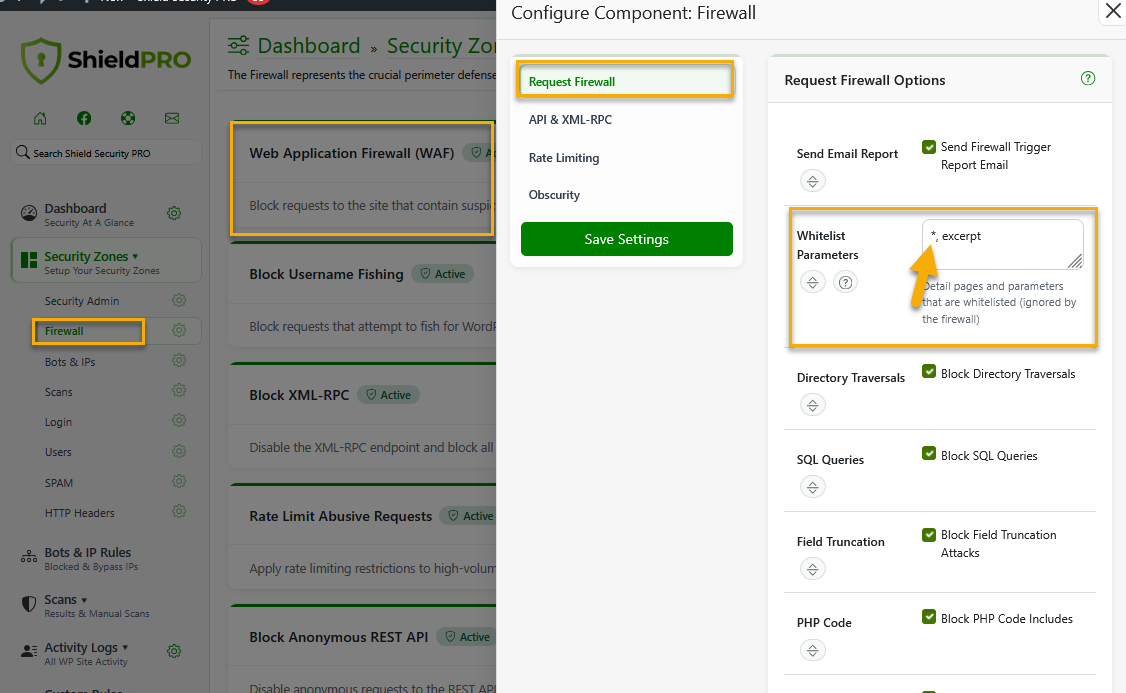Open gear settings for Security Admin
Screen dimensions: 1126x693
pos(179,300)
